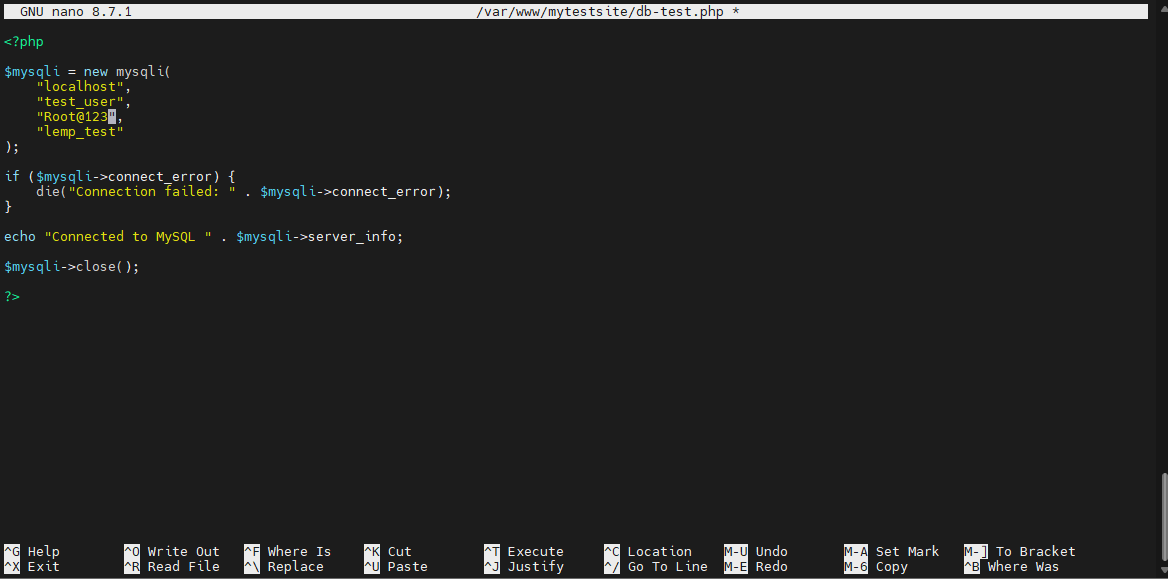Click the "lemp_test" database string
1168x579 pixels.
80,131
